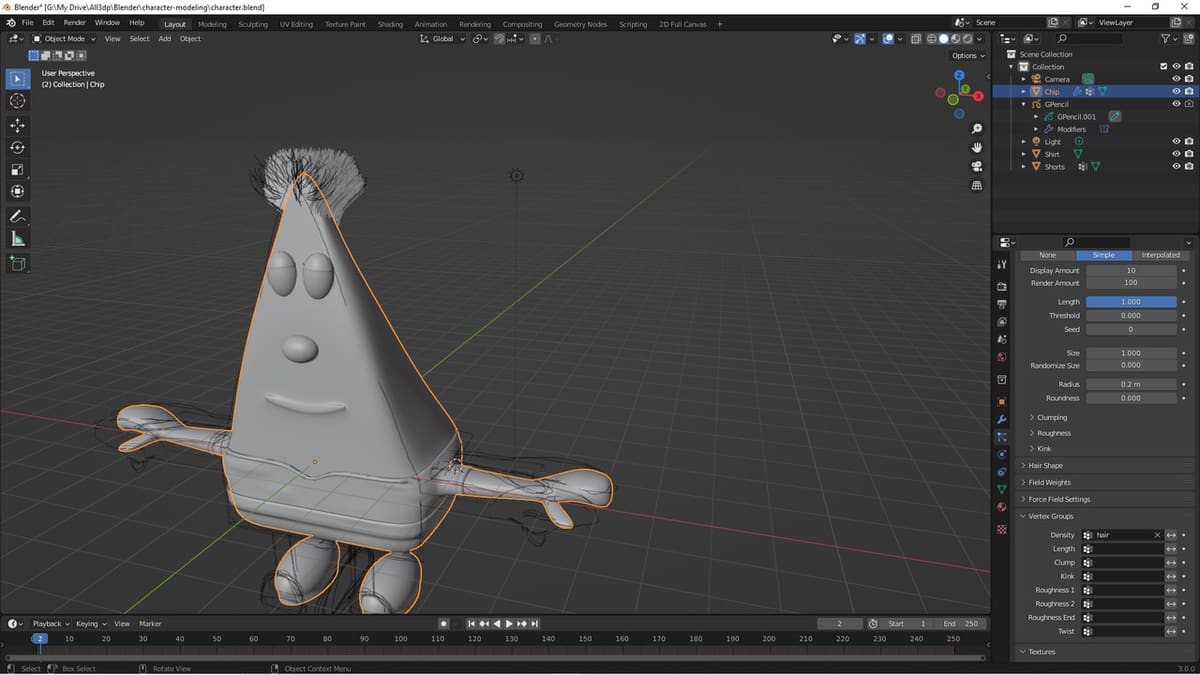Select the Cursor tool in viewport toolbar
The width and height of the screenshot is (1200, 675).
tap(18, 101)
